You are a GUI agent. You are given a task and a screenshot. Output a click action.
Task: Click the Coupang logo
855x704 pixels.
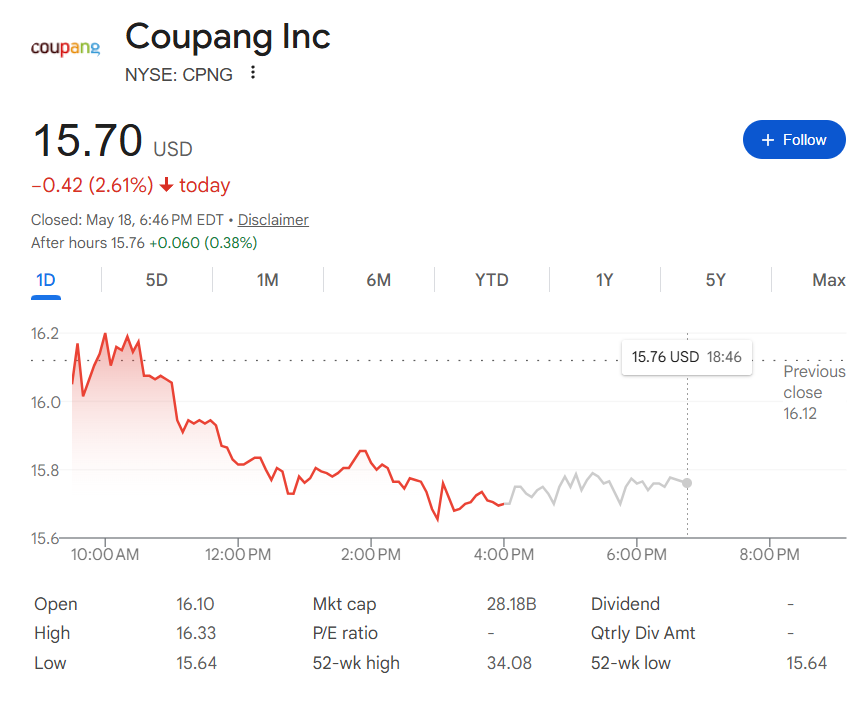click(65, 48)
